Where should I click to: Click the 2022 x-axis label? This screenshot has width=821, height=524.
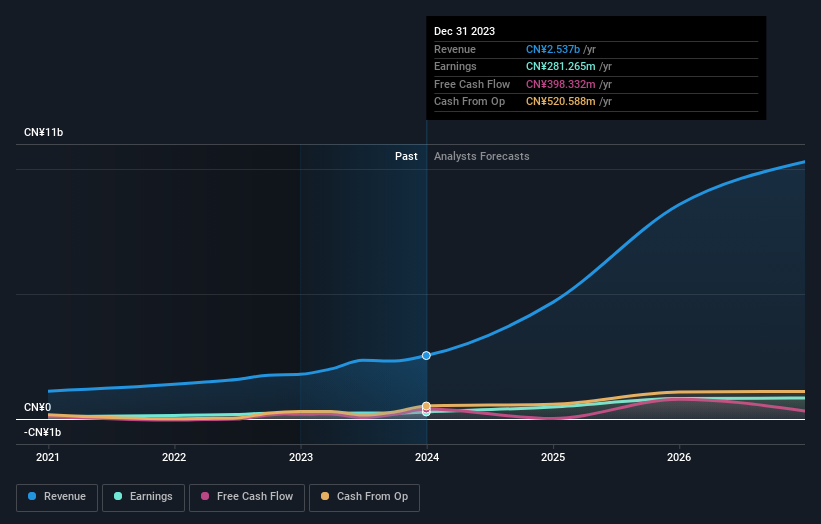(x=174, y=457)
